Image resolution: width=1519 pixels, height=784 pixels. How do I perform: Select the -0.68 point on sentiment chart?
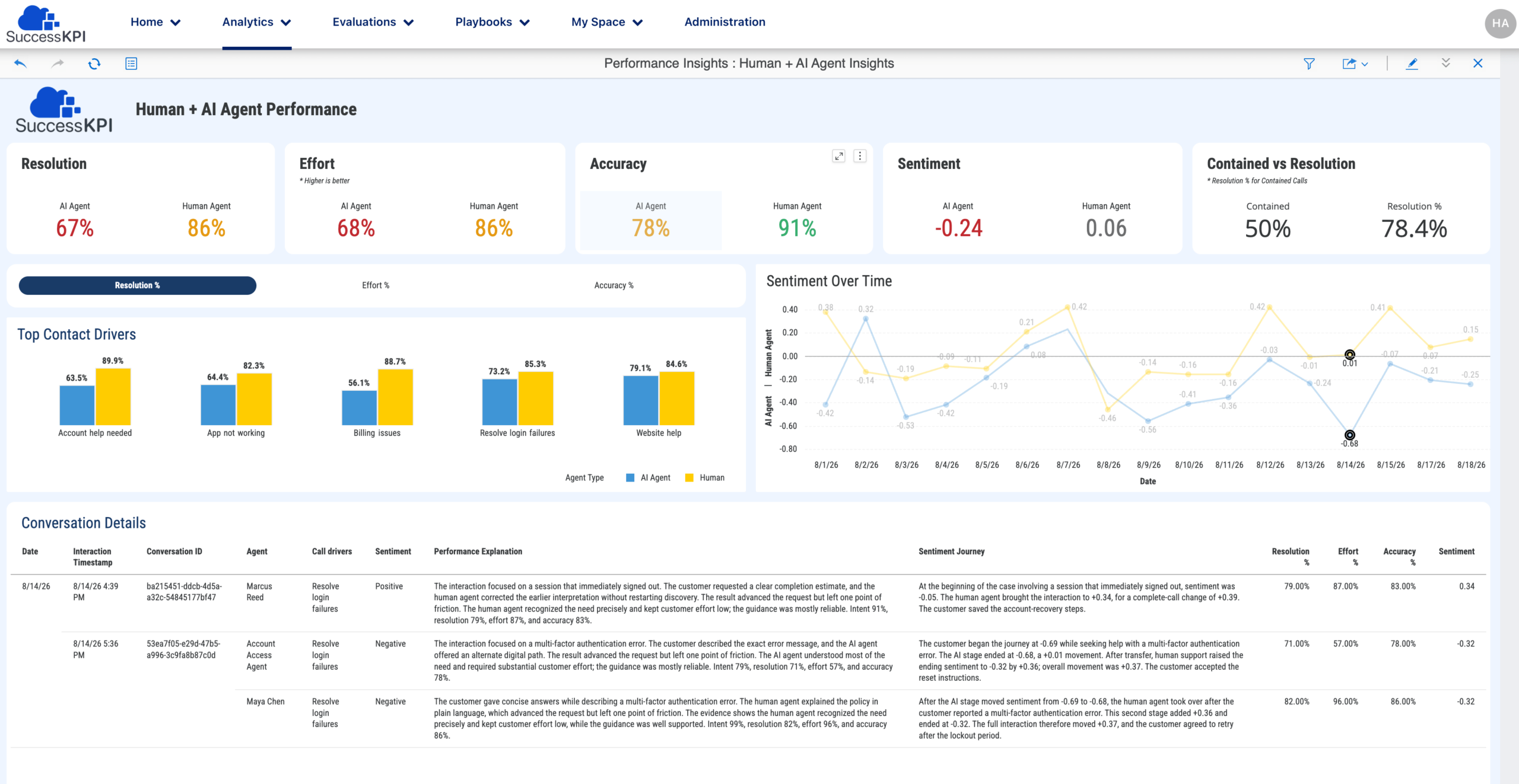1350,435
